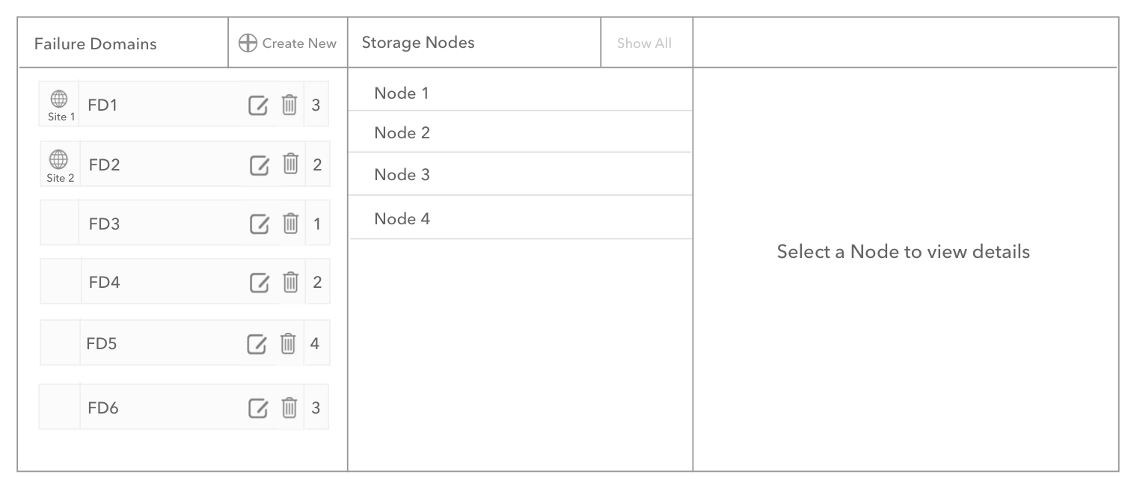Image resolution: width=1128 pixels, height=492 pixels.
Task: Edit the FD5 failure domain
Action: 258,345
